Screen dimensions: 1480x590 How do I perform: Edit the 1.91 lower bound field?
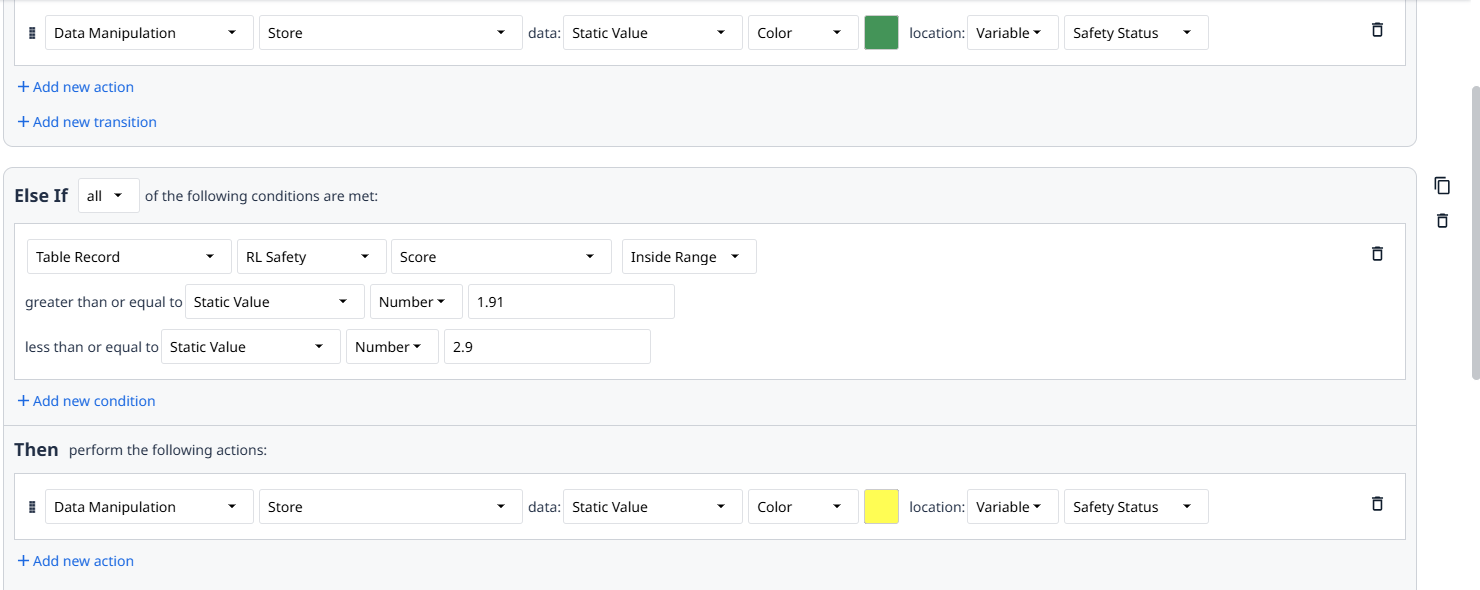click(x=571, y=302)
